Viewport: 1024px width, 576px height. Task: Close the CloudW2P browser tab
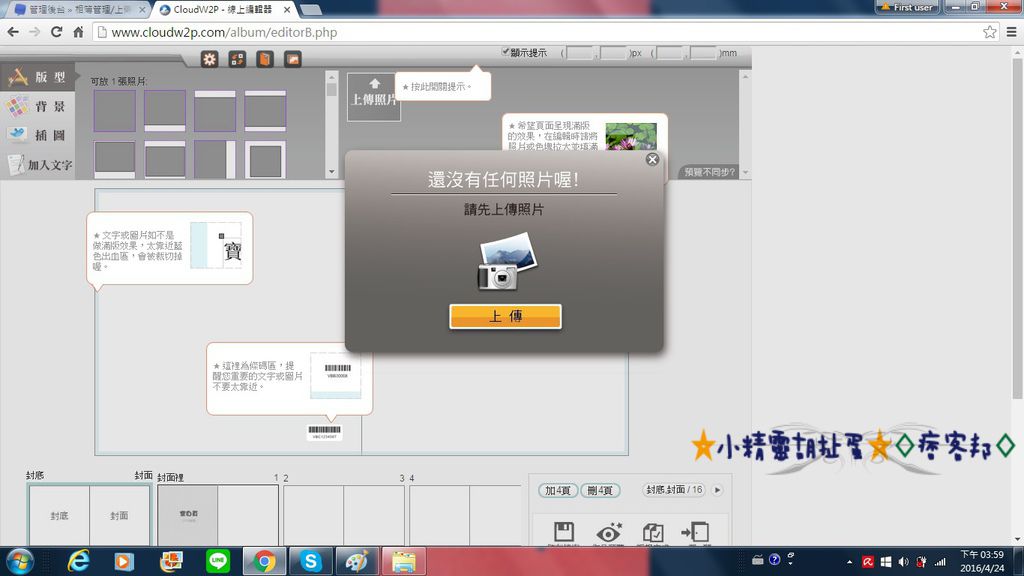point(287,10)
